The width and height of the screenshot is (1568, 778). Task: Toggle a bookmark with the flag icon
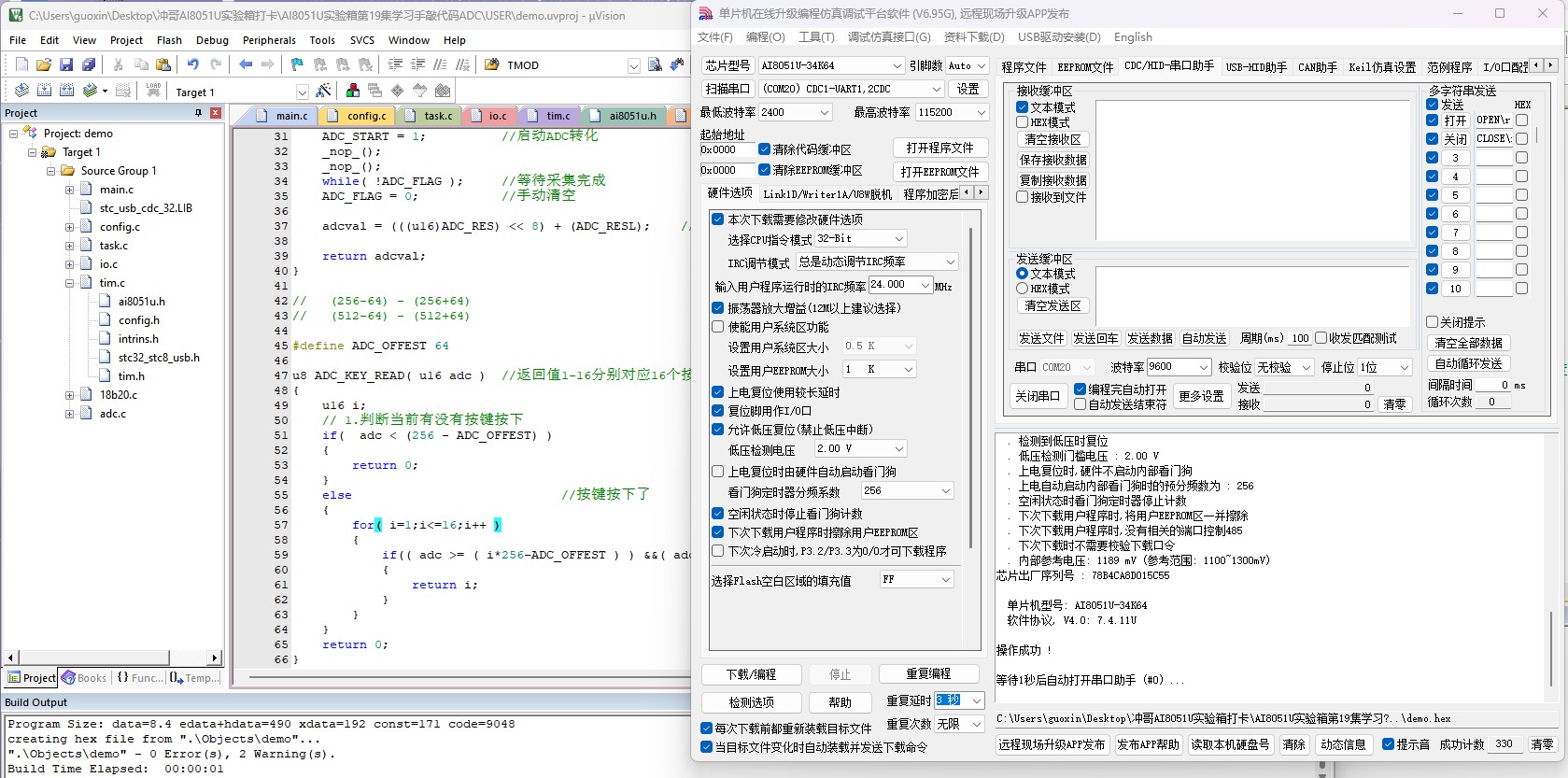point(297,64)
